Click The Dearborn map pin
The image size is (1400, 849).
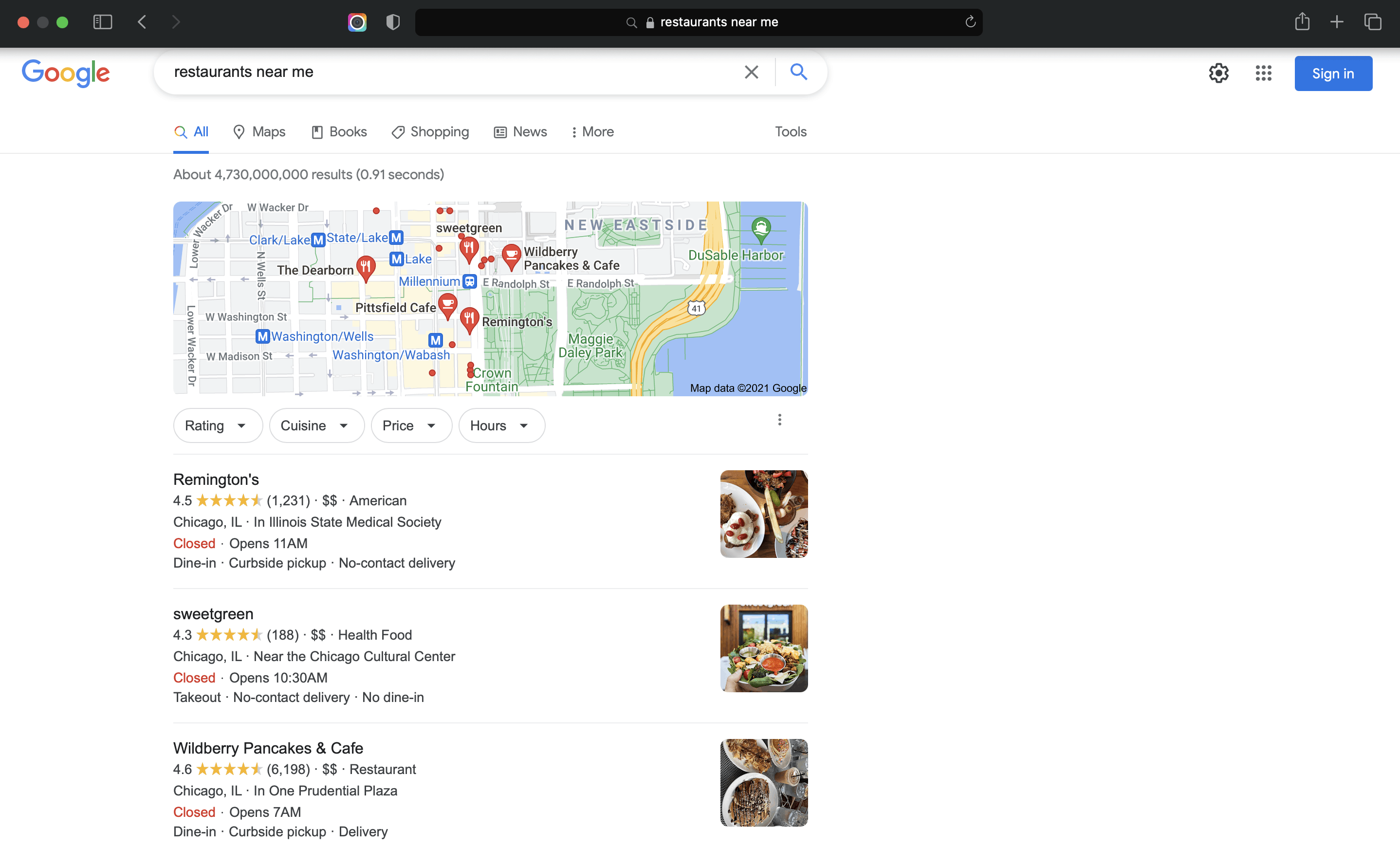coord(366,266)
